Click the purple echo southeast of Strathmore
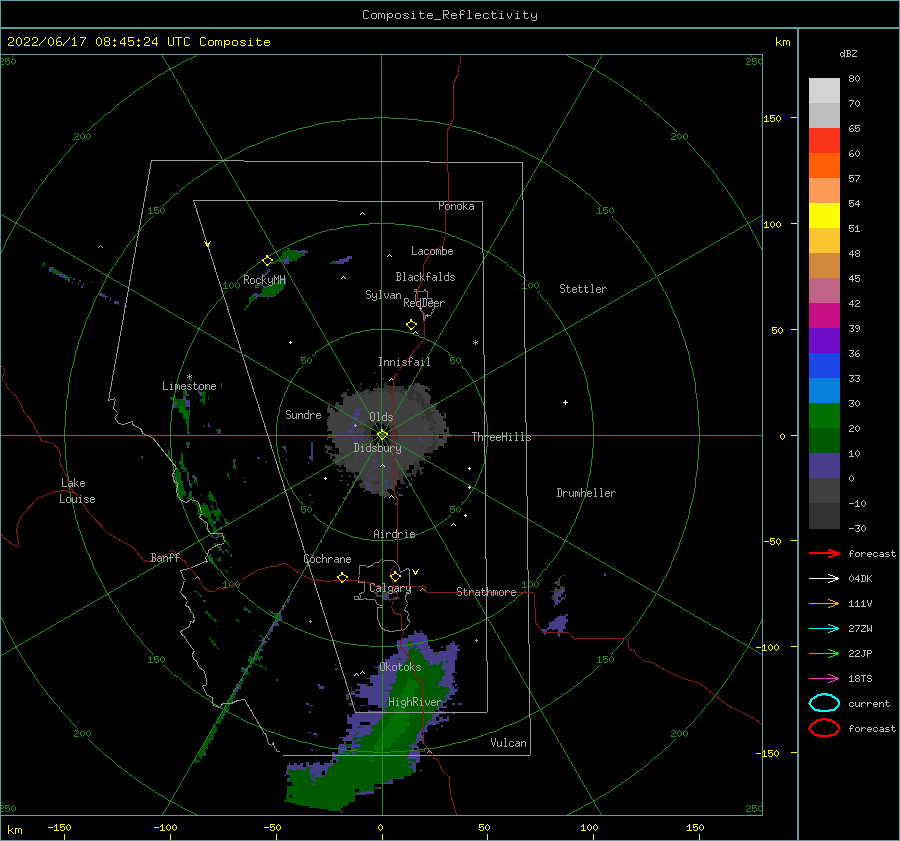Image resolution: width=900 pixels, height=841 pixels. coord(558,623)
